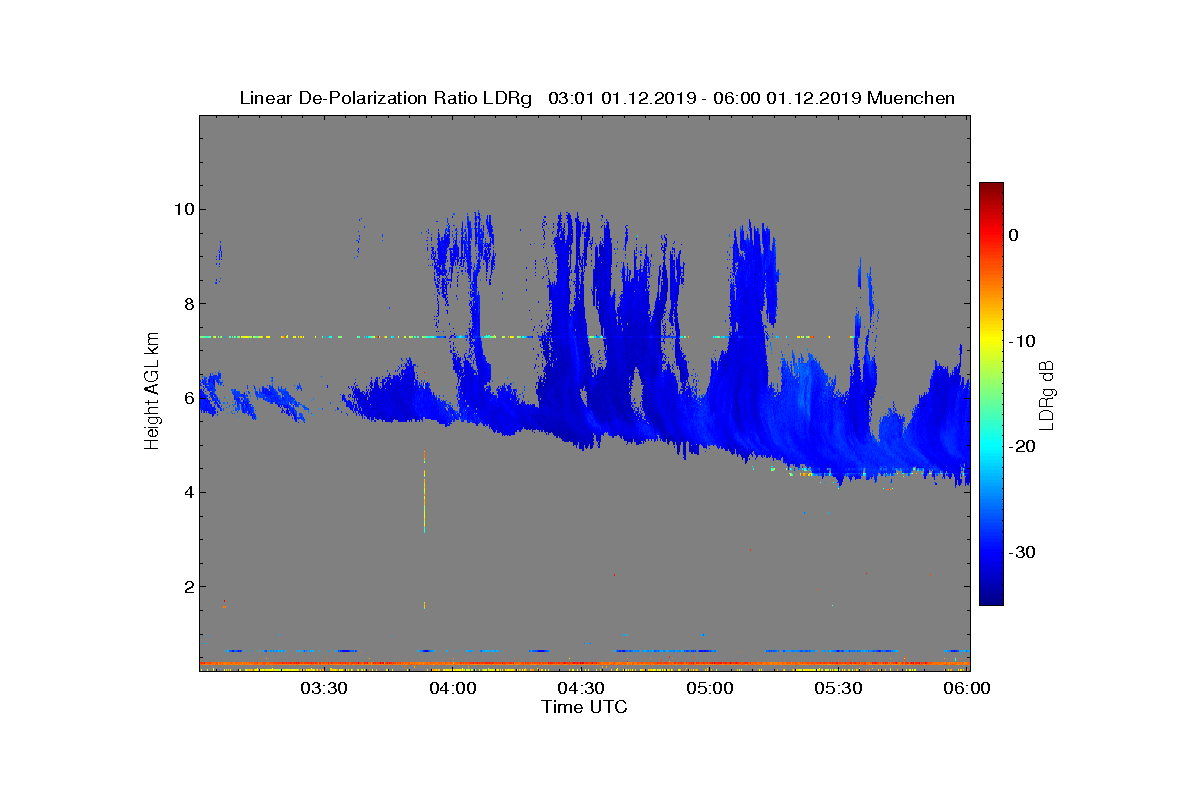
Task: Click the 'Time UTC' axis label
Action: pyautogui.click(x=584, y=707)
